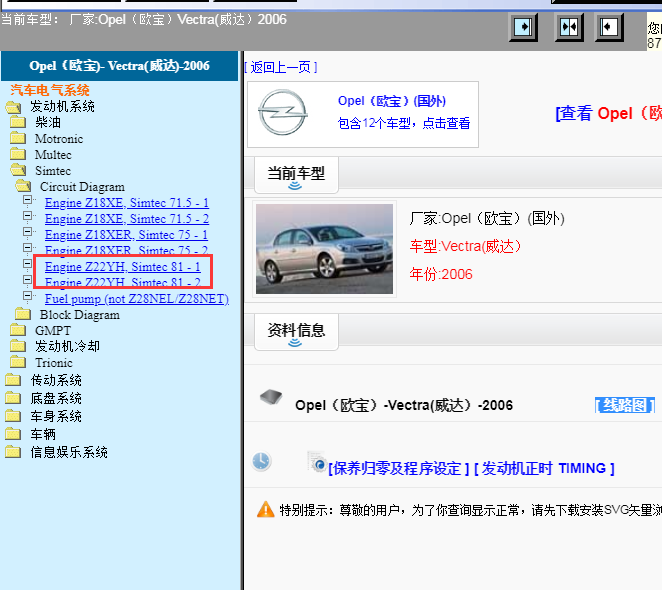662x590 pixels.
Task: Click the split panel layout icon
Action: tap(569, 27)
